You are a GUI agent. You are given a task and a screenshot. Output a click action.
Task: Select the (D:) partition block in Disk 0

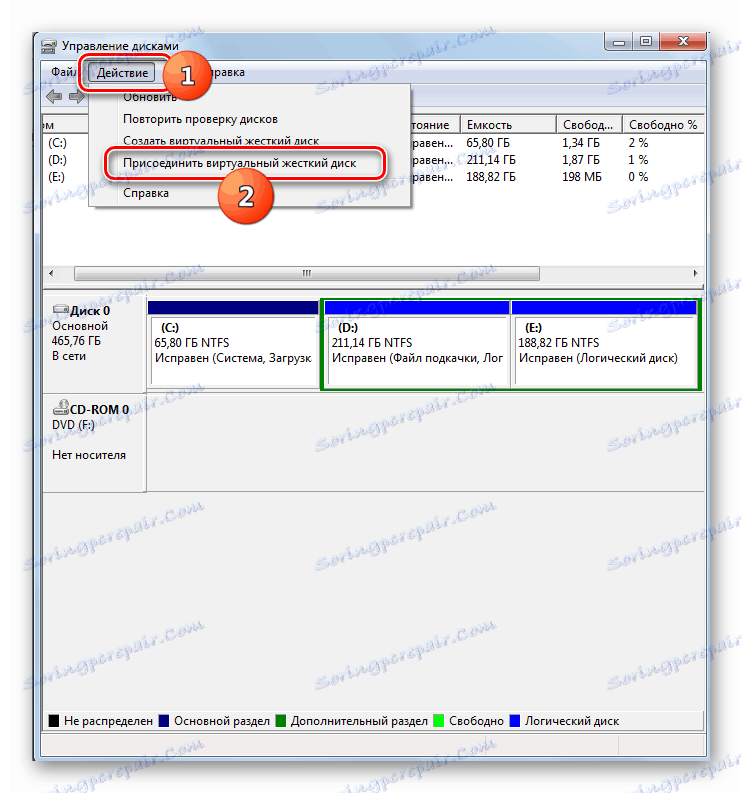tap(417, 344)
